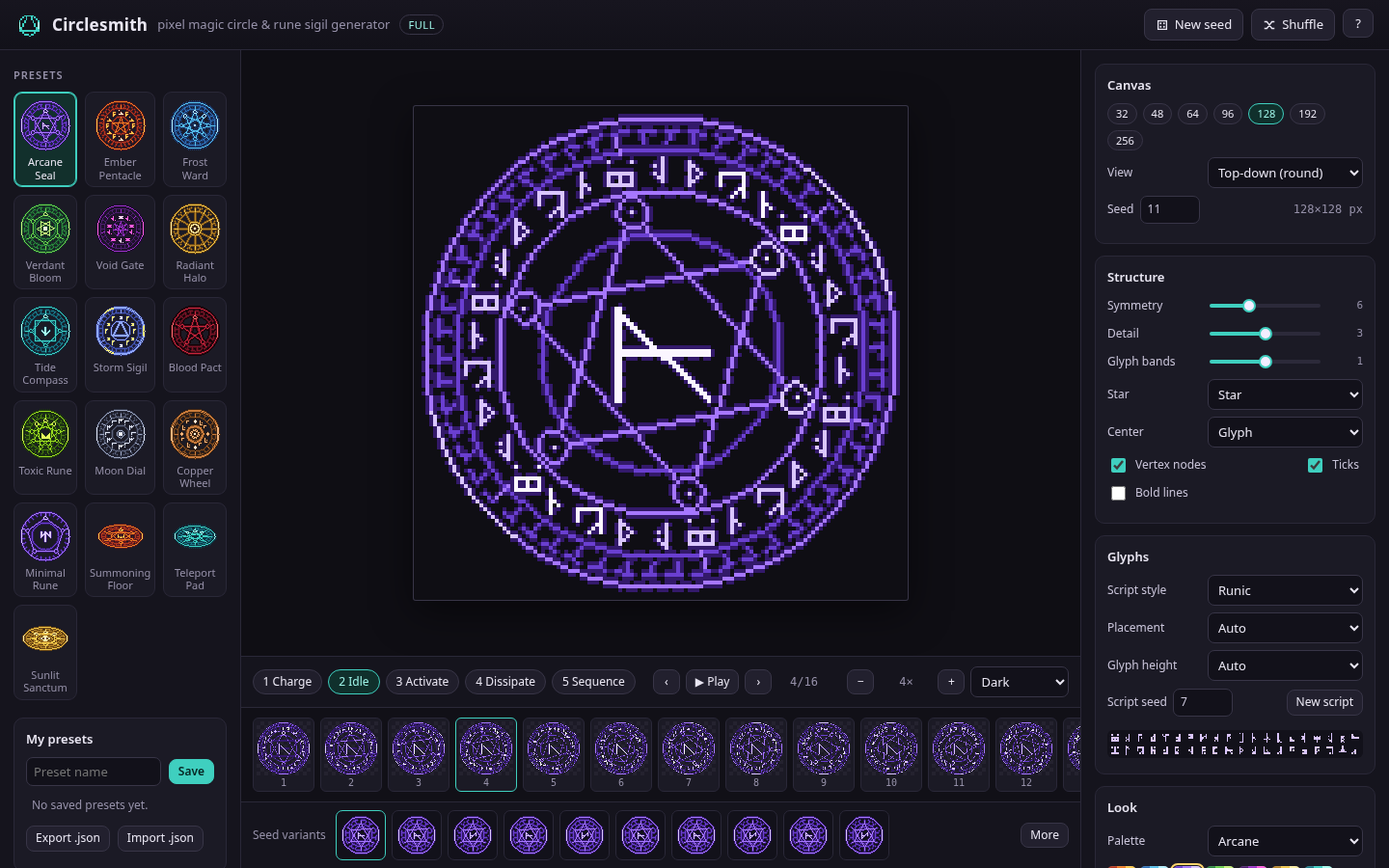Choose the Sunlit Sanctum preset icon
This screenshot has height=868, width=1389.
tap(45, 638)
